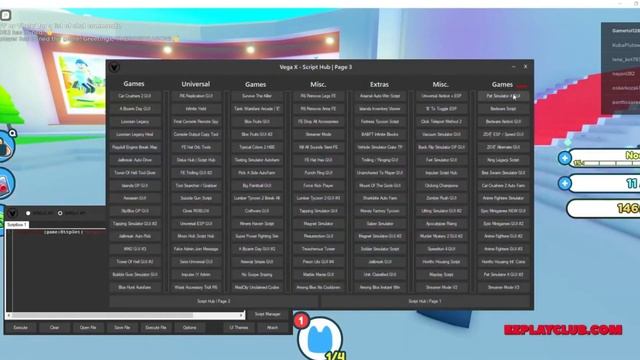Screen dimensions: 640x360
Task: Click the Clear button
Action: click(54, 327)
